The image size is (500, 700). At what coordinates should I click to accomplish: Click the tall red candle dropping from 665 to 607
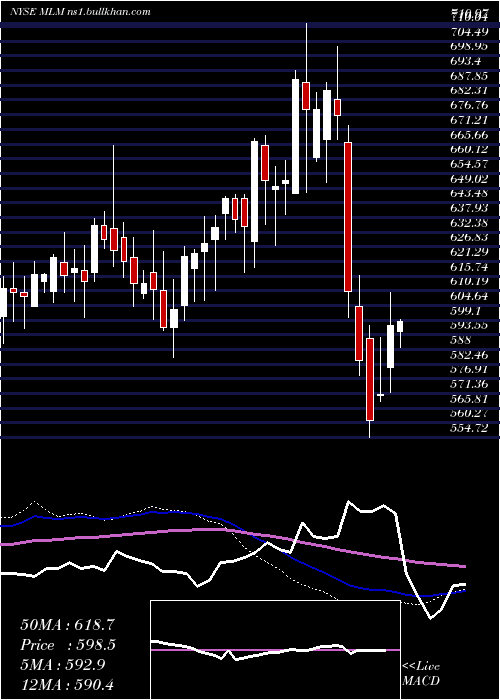click(348, 217)
